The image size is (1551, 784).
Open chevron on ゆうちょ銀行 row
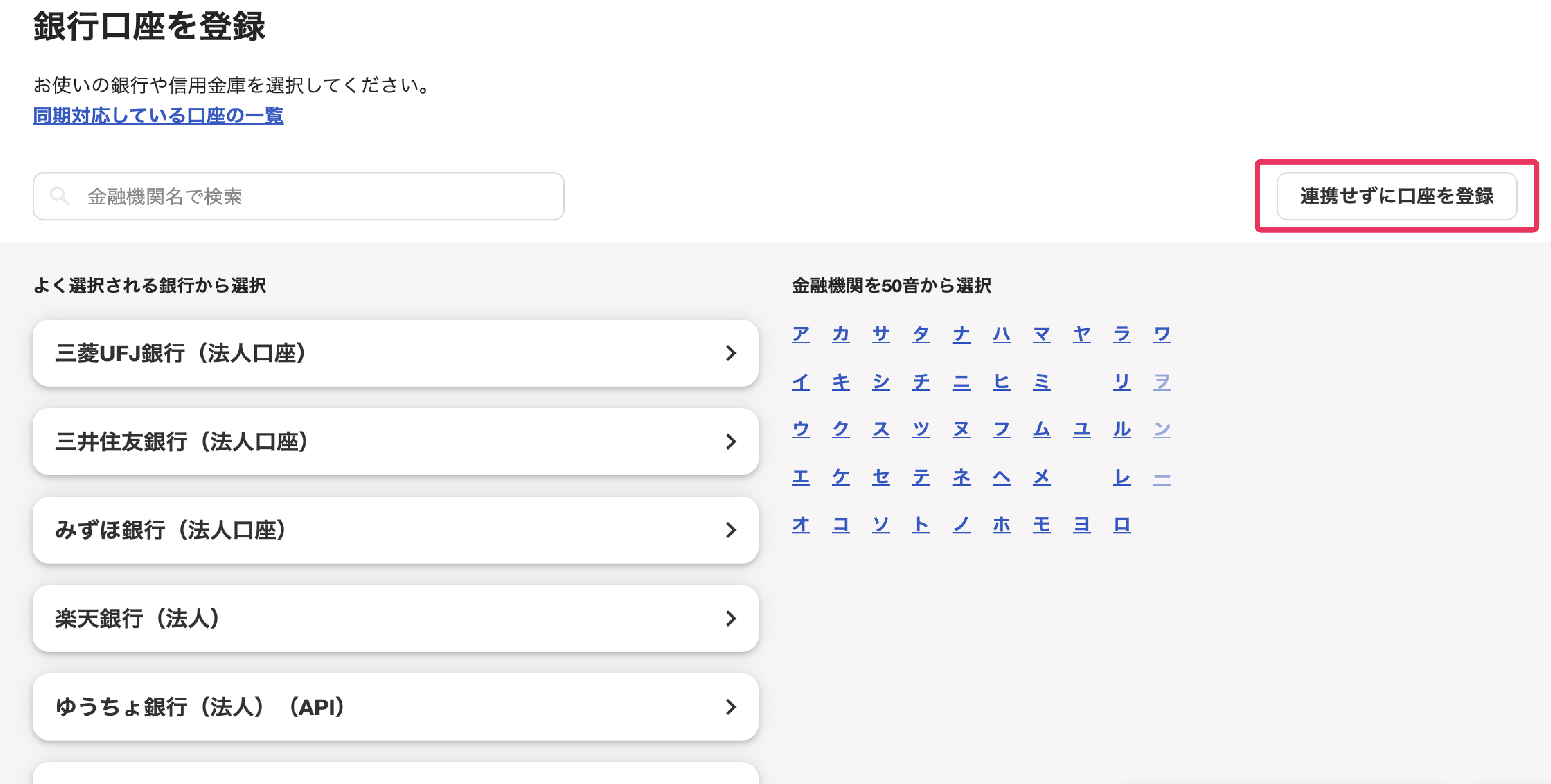[731, 707]
